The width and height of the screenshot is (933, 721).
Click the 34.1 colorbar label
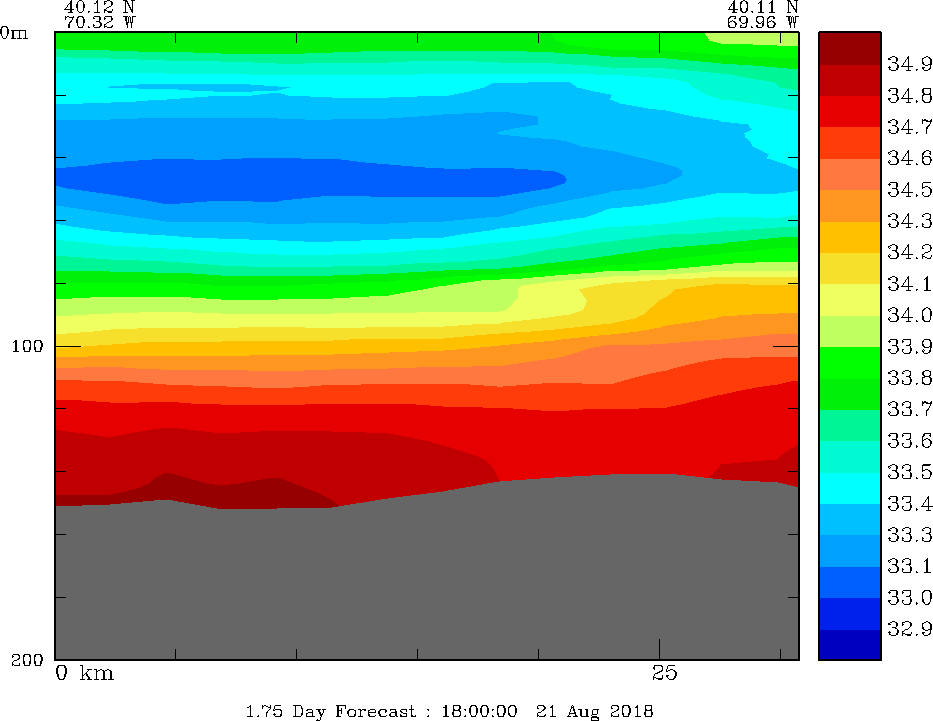[x=909, y=284]
